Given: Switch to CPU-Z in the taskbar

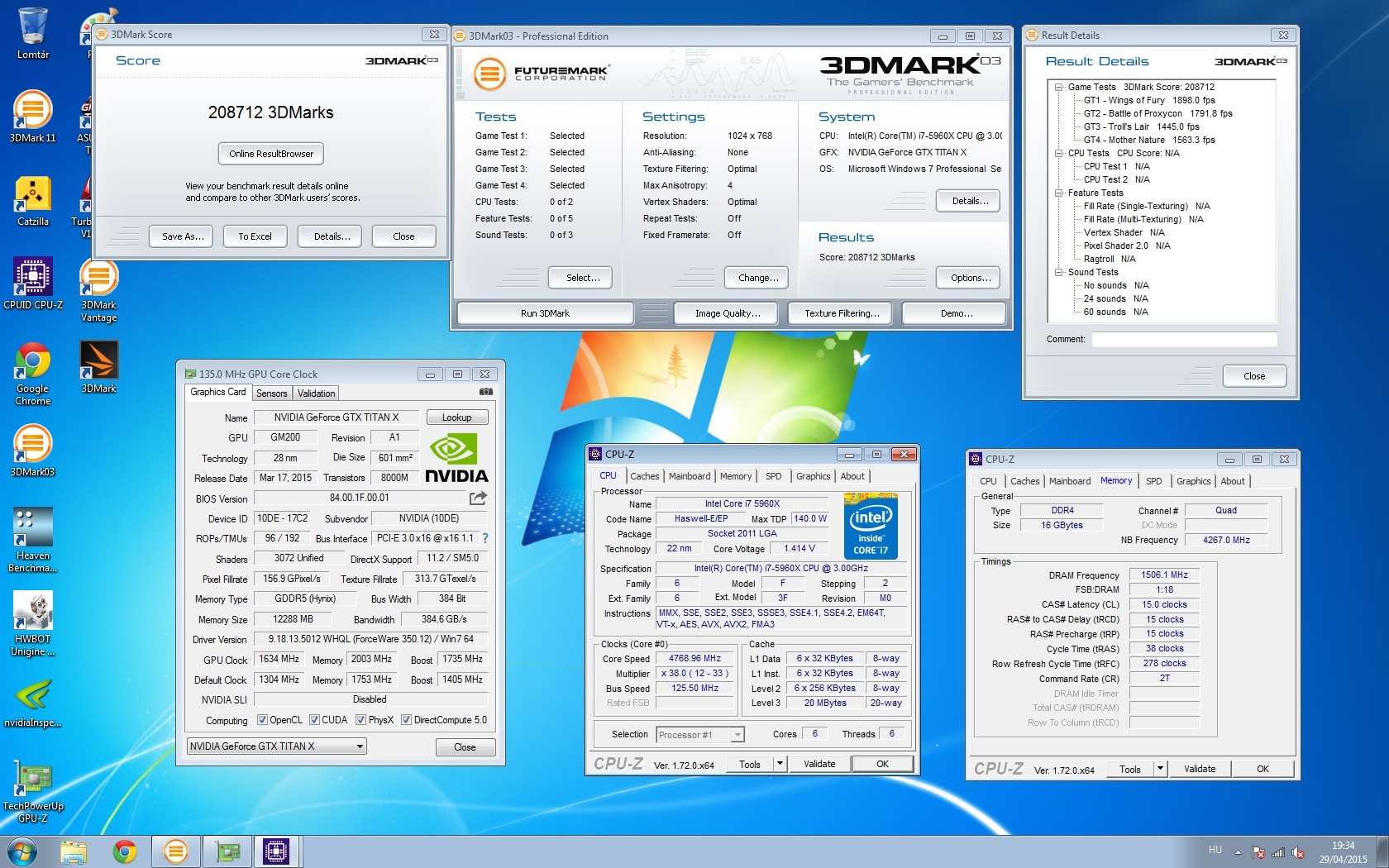Looking at the screenshot, I should 276,851.
